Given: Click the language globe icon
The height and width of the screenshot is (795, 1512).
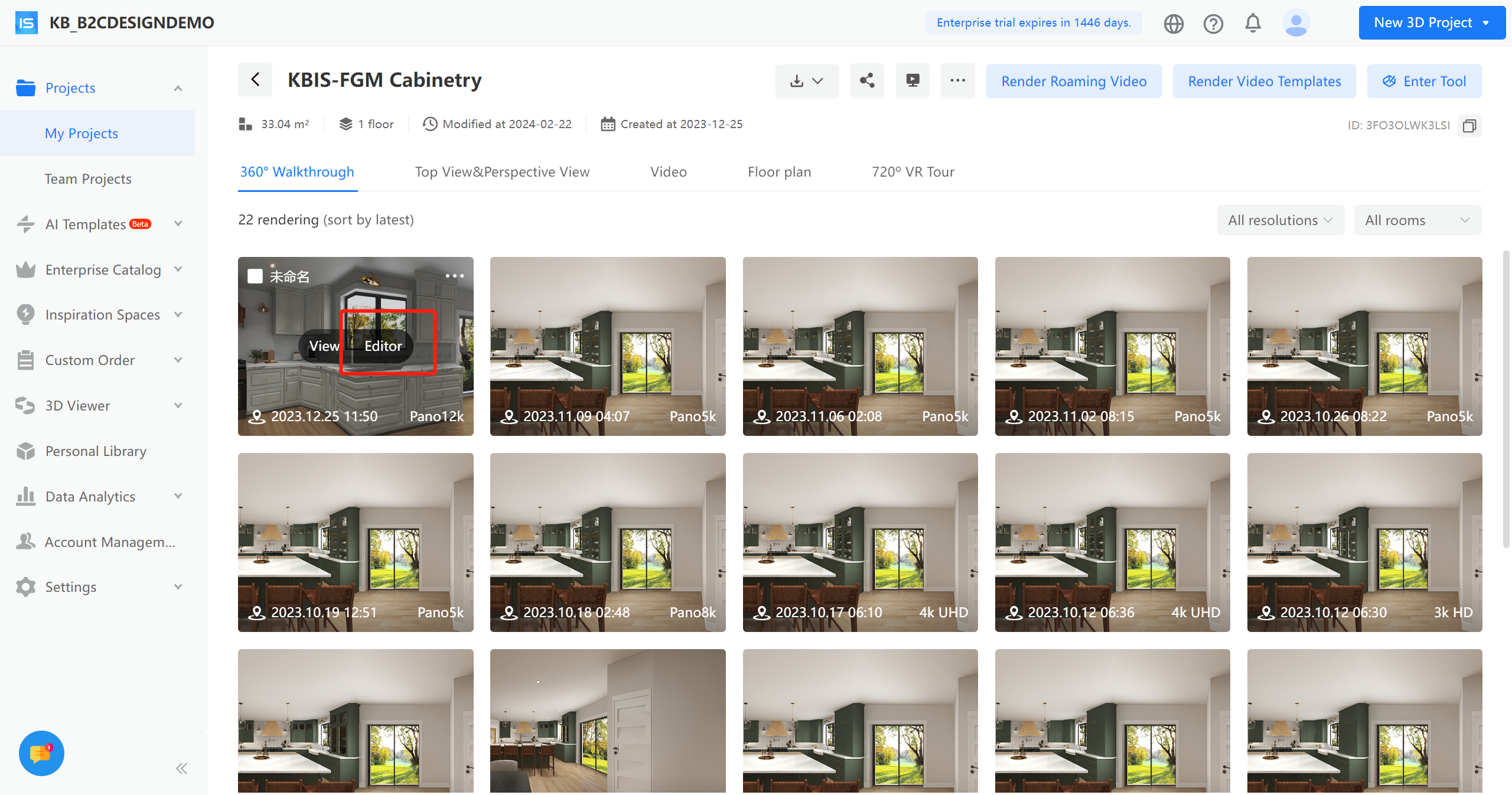Looking at the screenshot, I should [x=1174, y=24].
